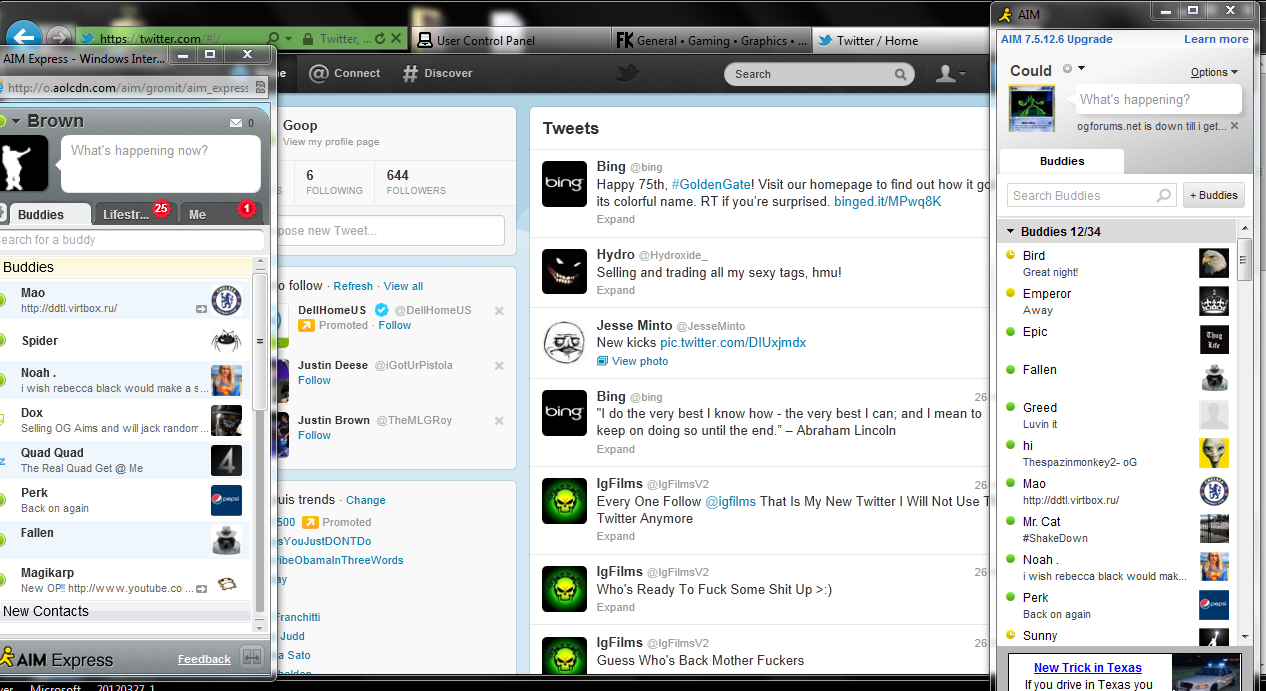Click Emperor's crown icon in AIM window

[x=1214, y=301]
